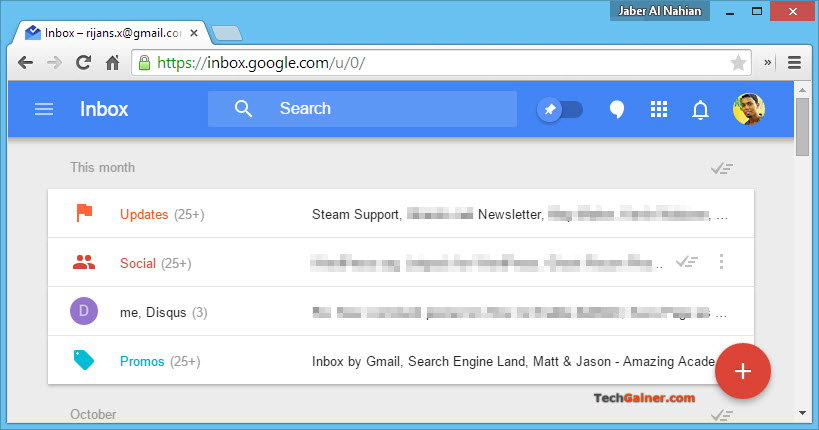Open the main hamburger menu

44,109
